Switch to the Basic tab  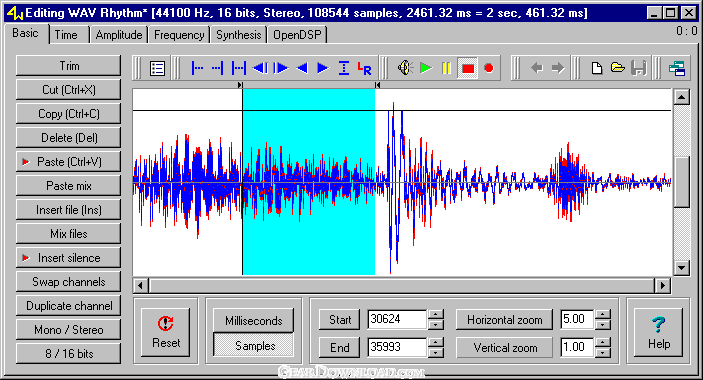pos(26,33)
